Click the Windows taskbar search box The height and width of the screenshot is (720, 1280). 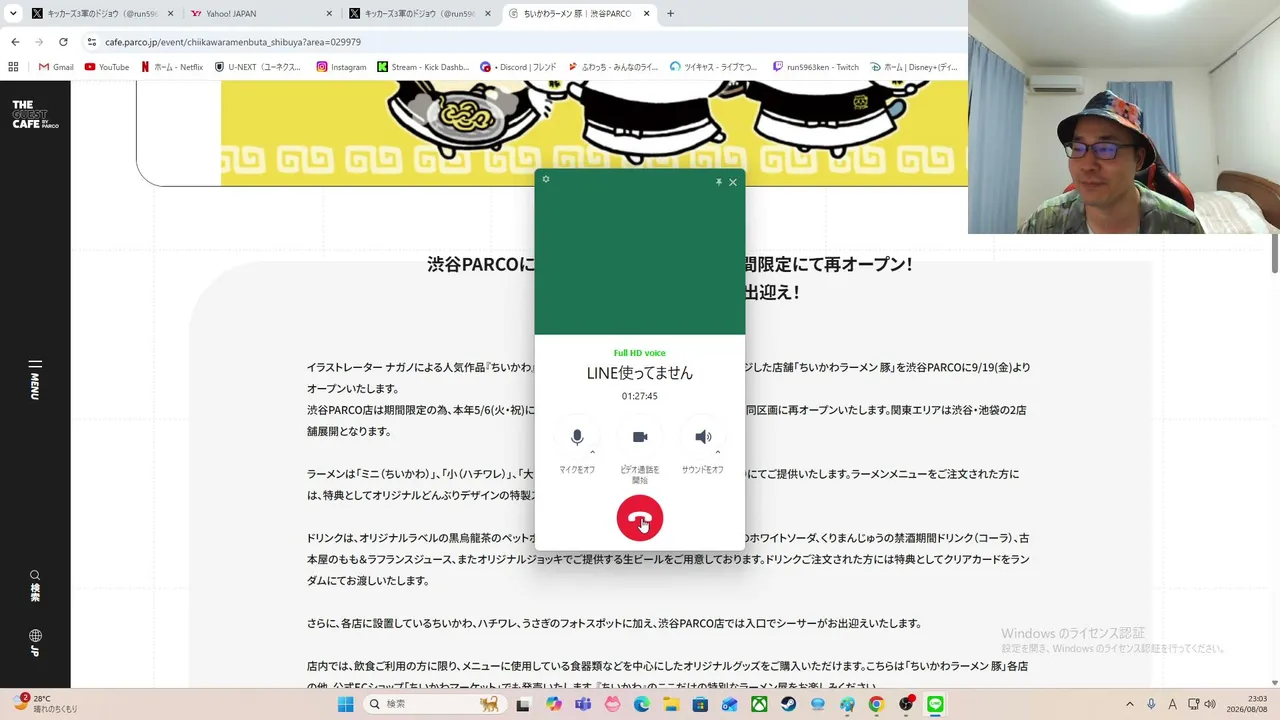click(433, 704)
